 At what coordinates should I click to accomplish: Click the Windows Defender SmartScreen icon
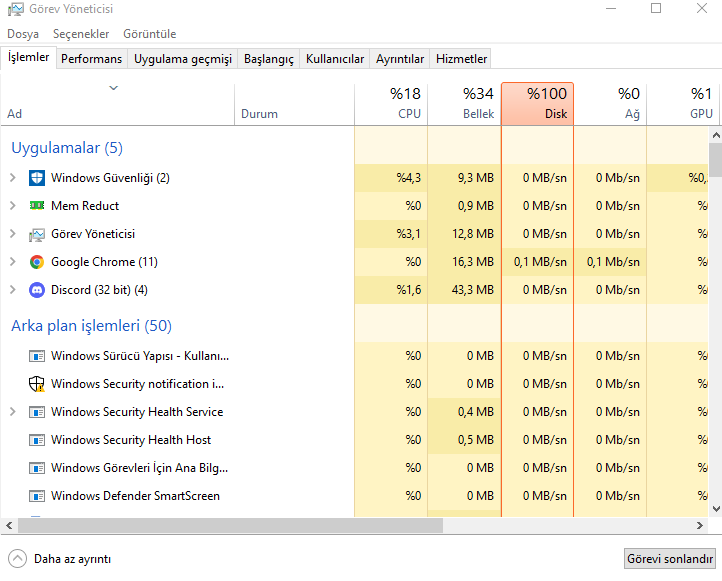pyautogui.click(x=37, y=496)
